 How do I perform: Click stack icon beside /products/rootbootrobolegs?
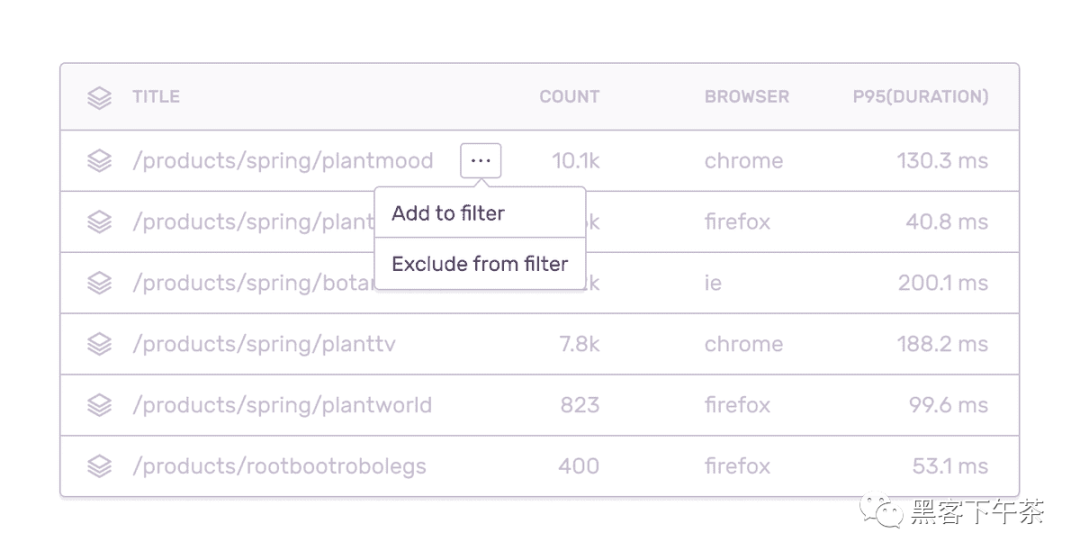[x=99, y=466]
